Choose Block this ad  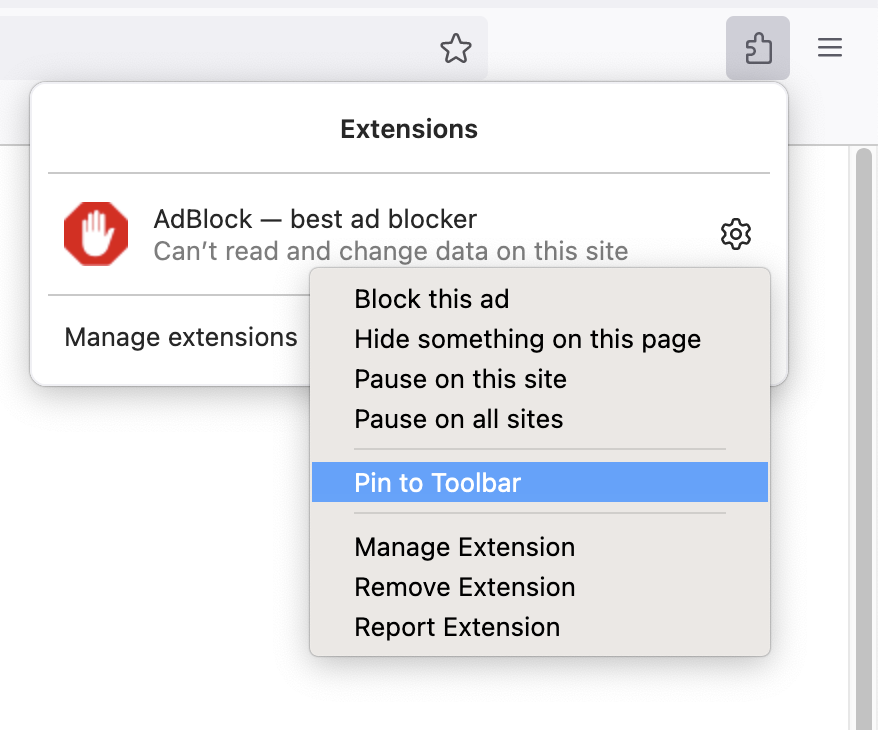coord(431,298)
